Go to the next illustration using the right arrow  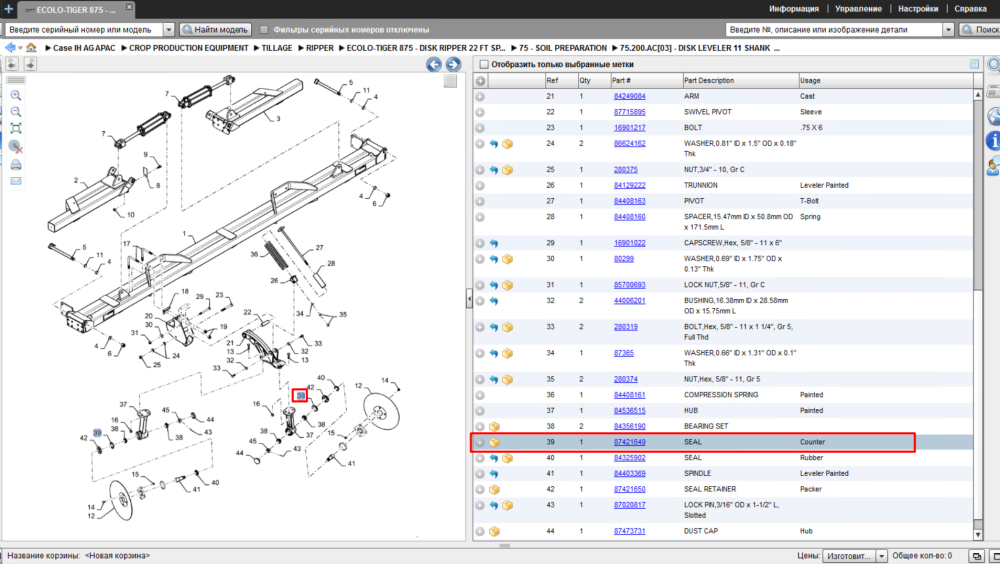(x=453, y=64)
